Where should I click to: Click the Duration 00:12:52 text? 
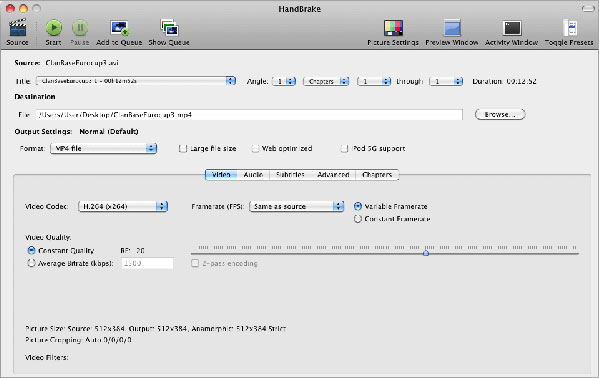(x=504, y=81)
